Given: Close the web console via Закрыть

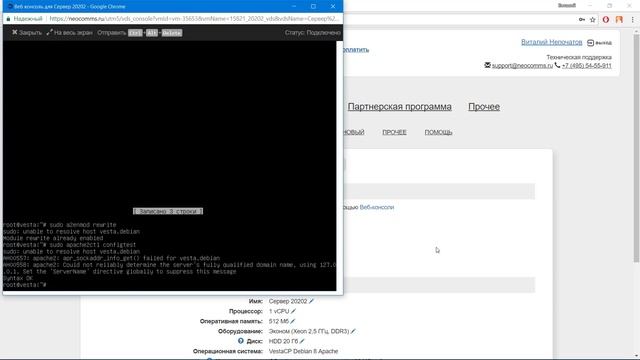Looking at the screenshot, I should point(27,33).
